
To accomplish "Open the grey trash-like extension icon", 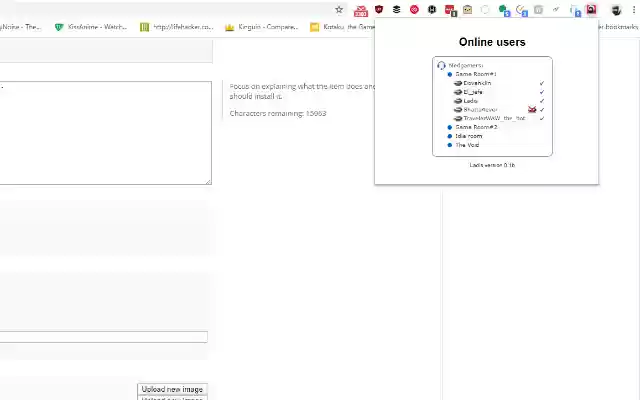I will 538,10.
